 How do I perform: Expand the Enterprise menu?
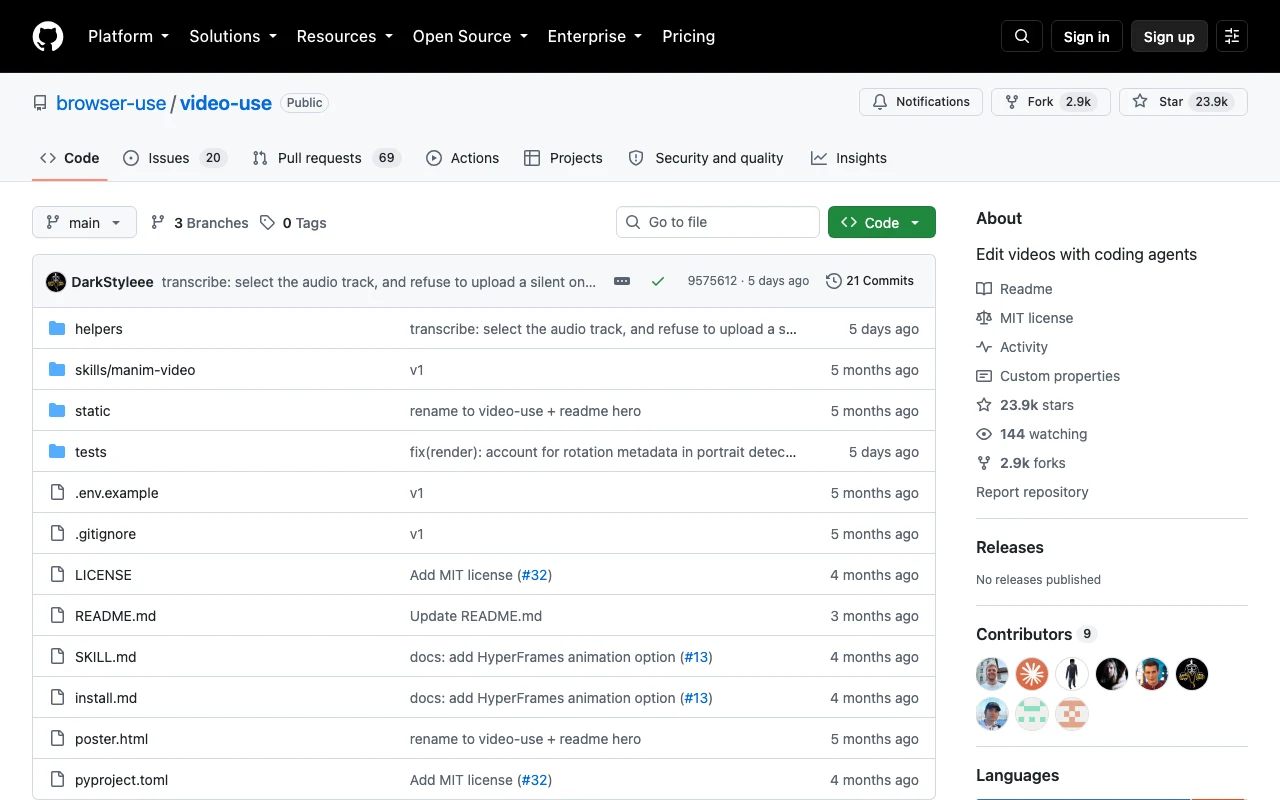click(595, 36)
